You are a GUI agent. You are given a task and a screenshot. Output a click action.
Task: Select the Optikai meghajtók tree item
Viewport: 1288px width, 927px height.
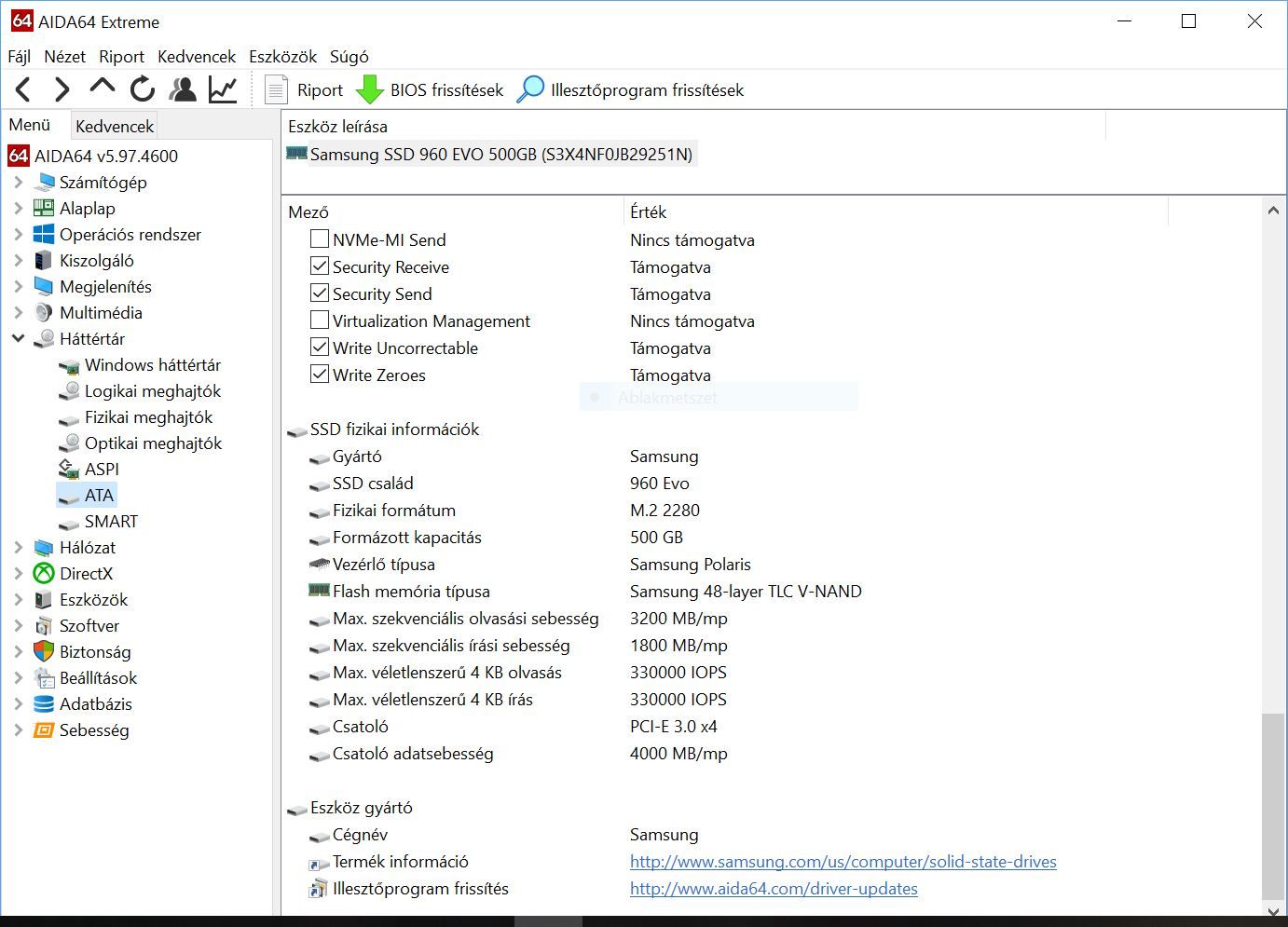pyautogui.click(x=153, y=443)
